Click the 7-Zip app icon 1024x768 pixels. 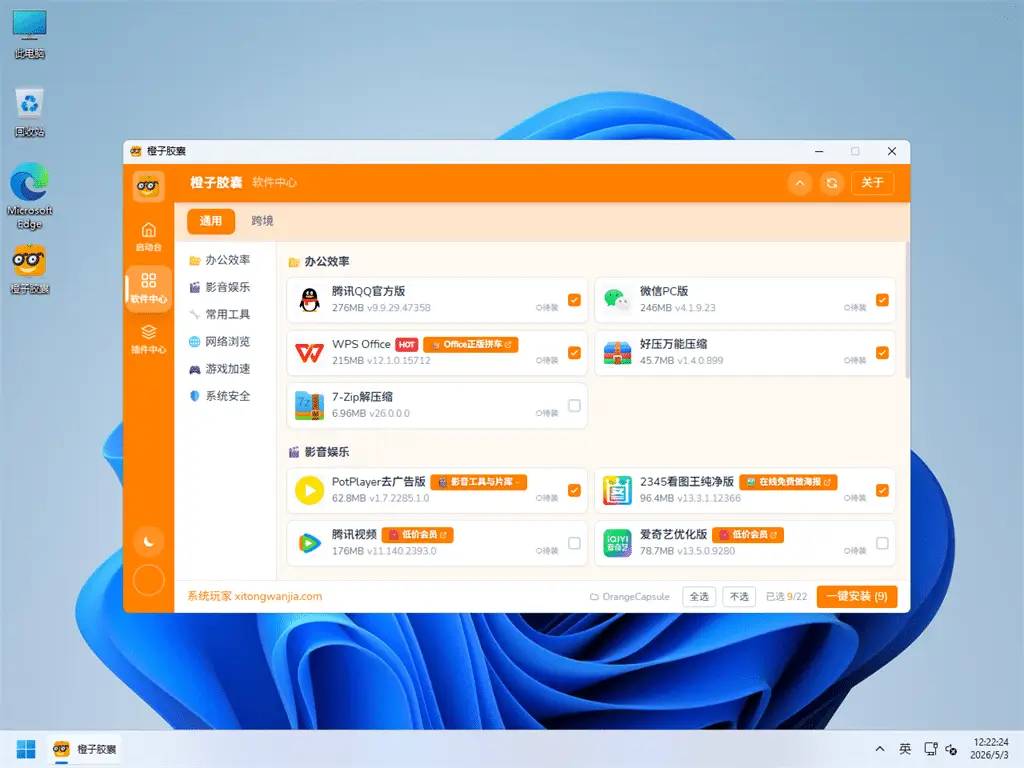(310, 406)
